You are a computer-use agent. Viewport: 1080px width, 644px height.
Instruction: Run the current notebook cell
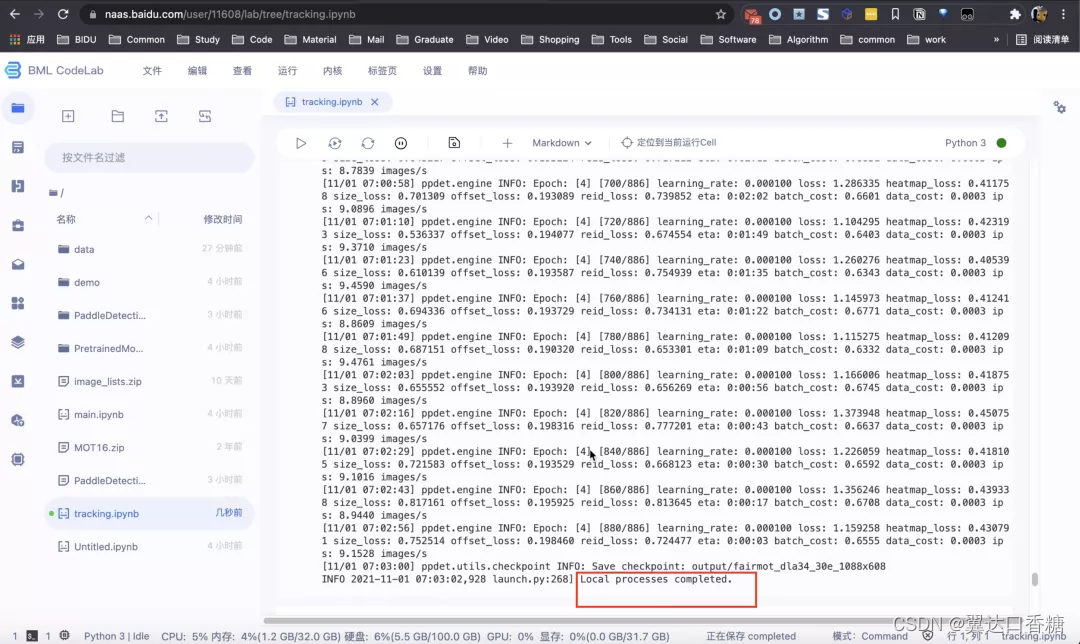300,143
